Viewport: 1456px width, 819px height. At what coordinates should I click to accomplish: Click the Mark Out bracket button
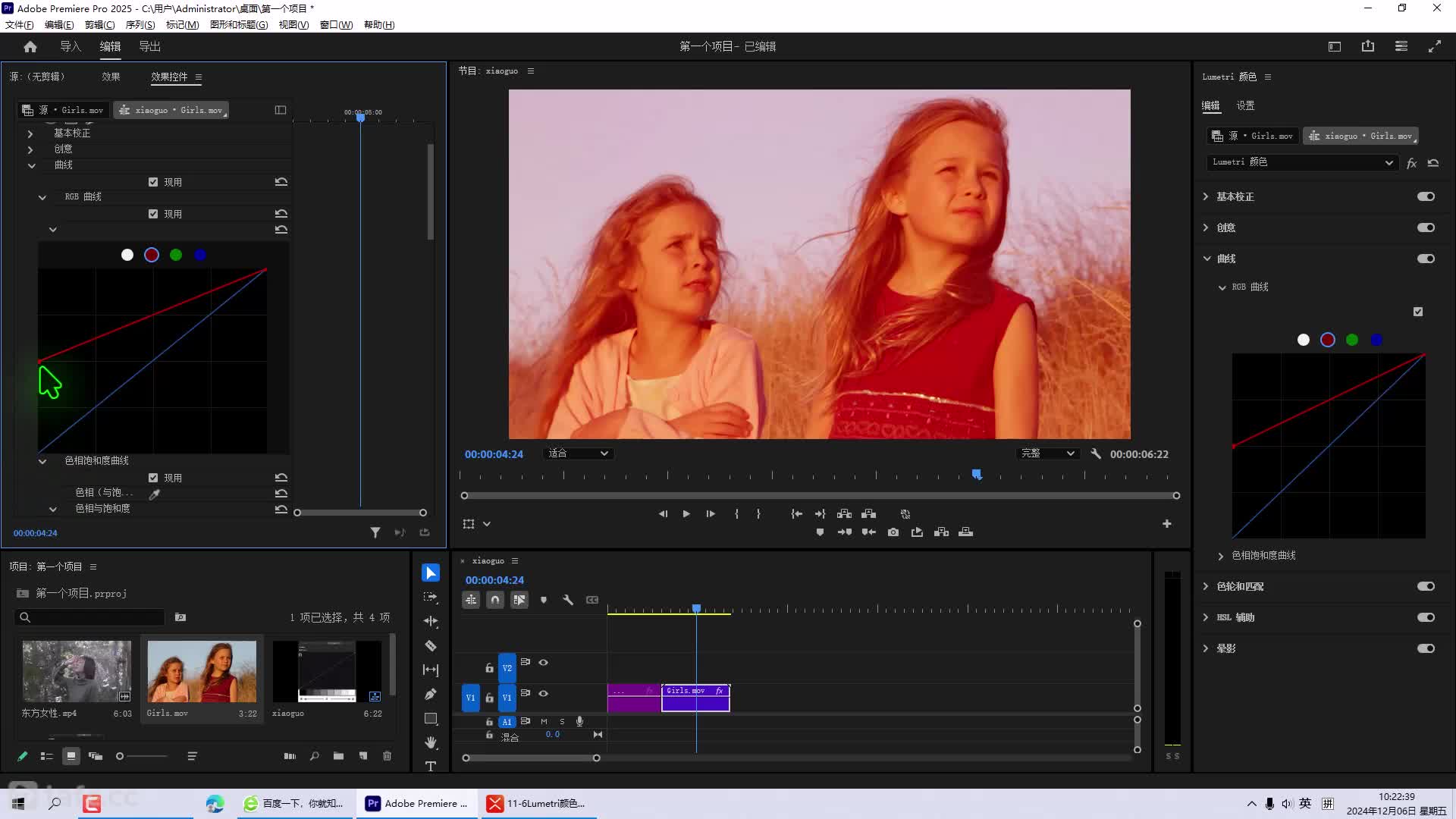(758, 513)
